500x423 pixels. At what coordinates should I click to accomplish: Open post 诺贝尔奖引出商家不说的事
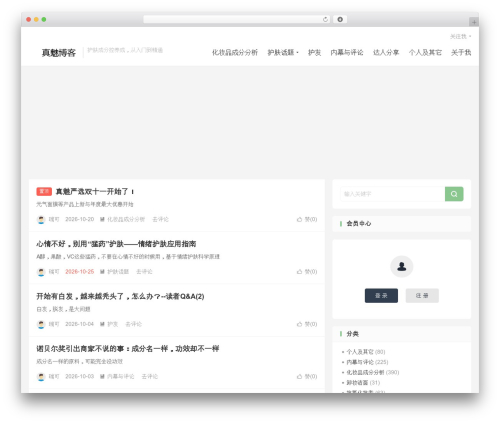pyautogui.click(x=128, y=349)
